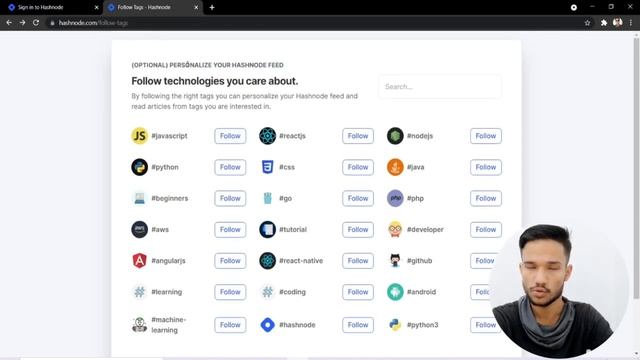Screen dimensions: 640x360
Task: Follow the #nodejs tag
Action: pos(486,136)
